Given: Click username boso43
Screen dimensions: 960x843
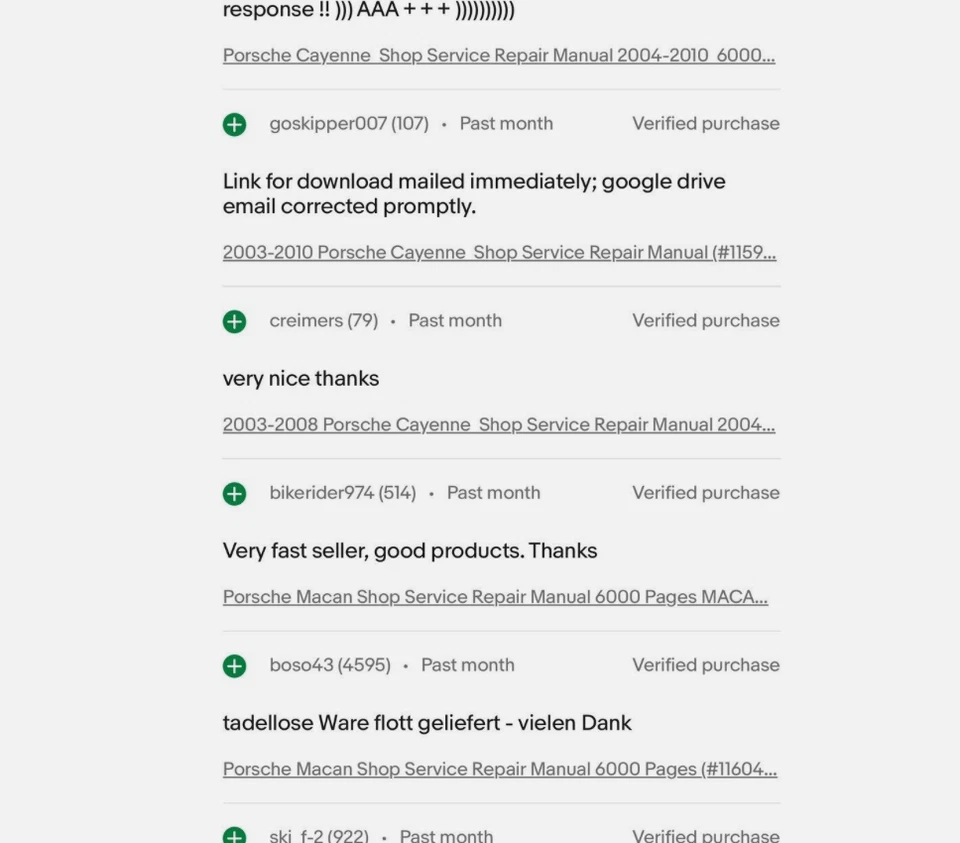Looking at the screenshot, I should (301, 665).
